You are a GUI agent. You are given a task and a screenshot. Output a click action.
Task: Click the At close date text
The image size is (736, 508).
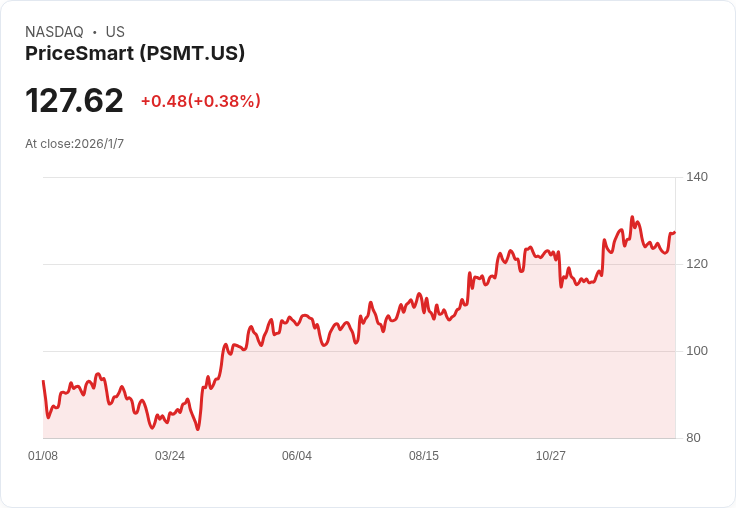(74, 144)
